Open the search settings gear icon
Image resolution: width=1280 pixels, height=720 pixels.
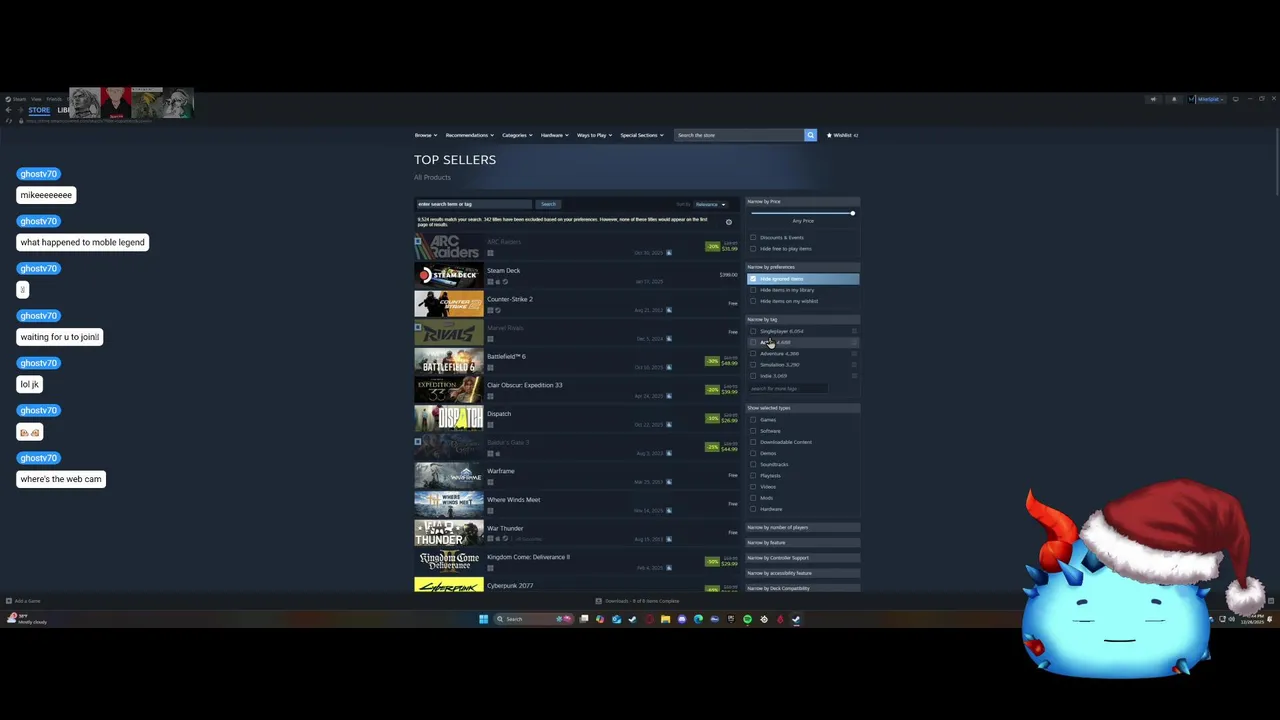point(728,222)
